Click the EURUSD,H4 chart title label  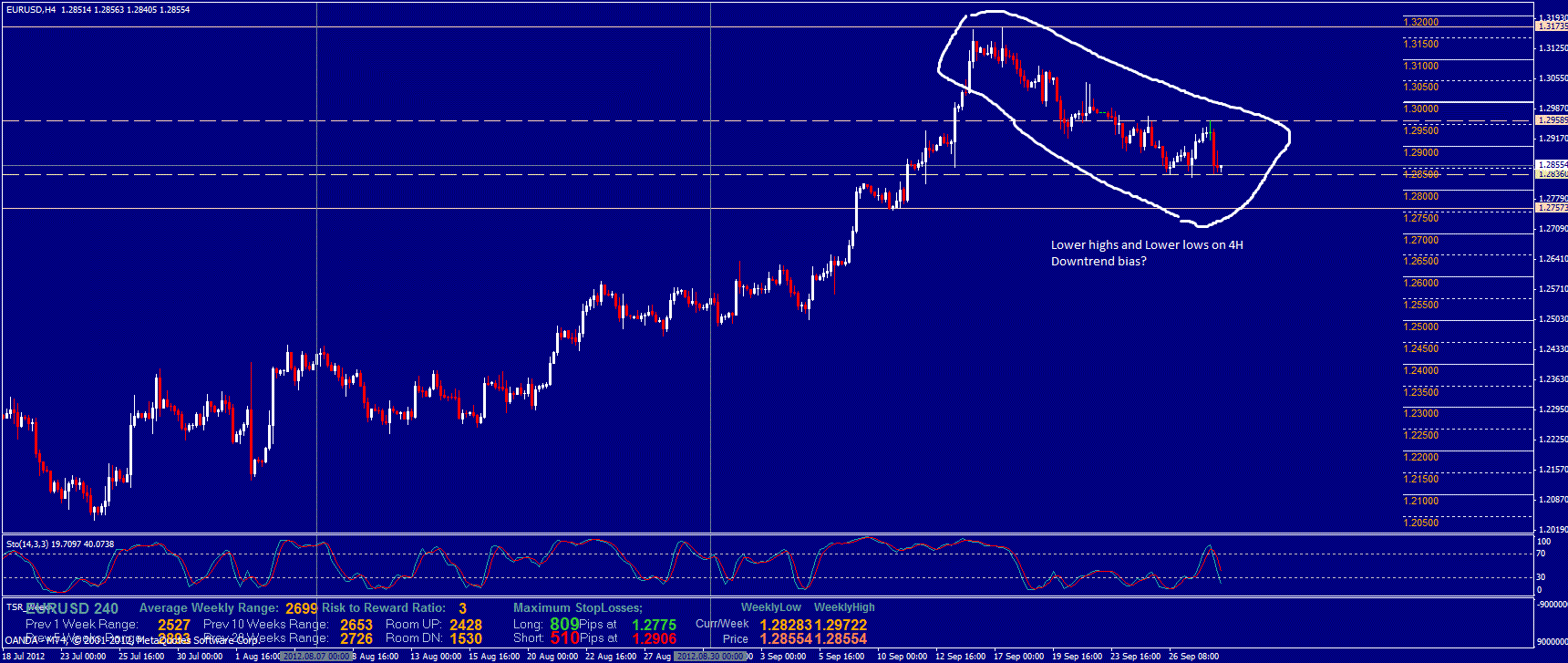click(x=29, y=9)
